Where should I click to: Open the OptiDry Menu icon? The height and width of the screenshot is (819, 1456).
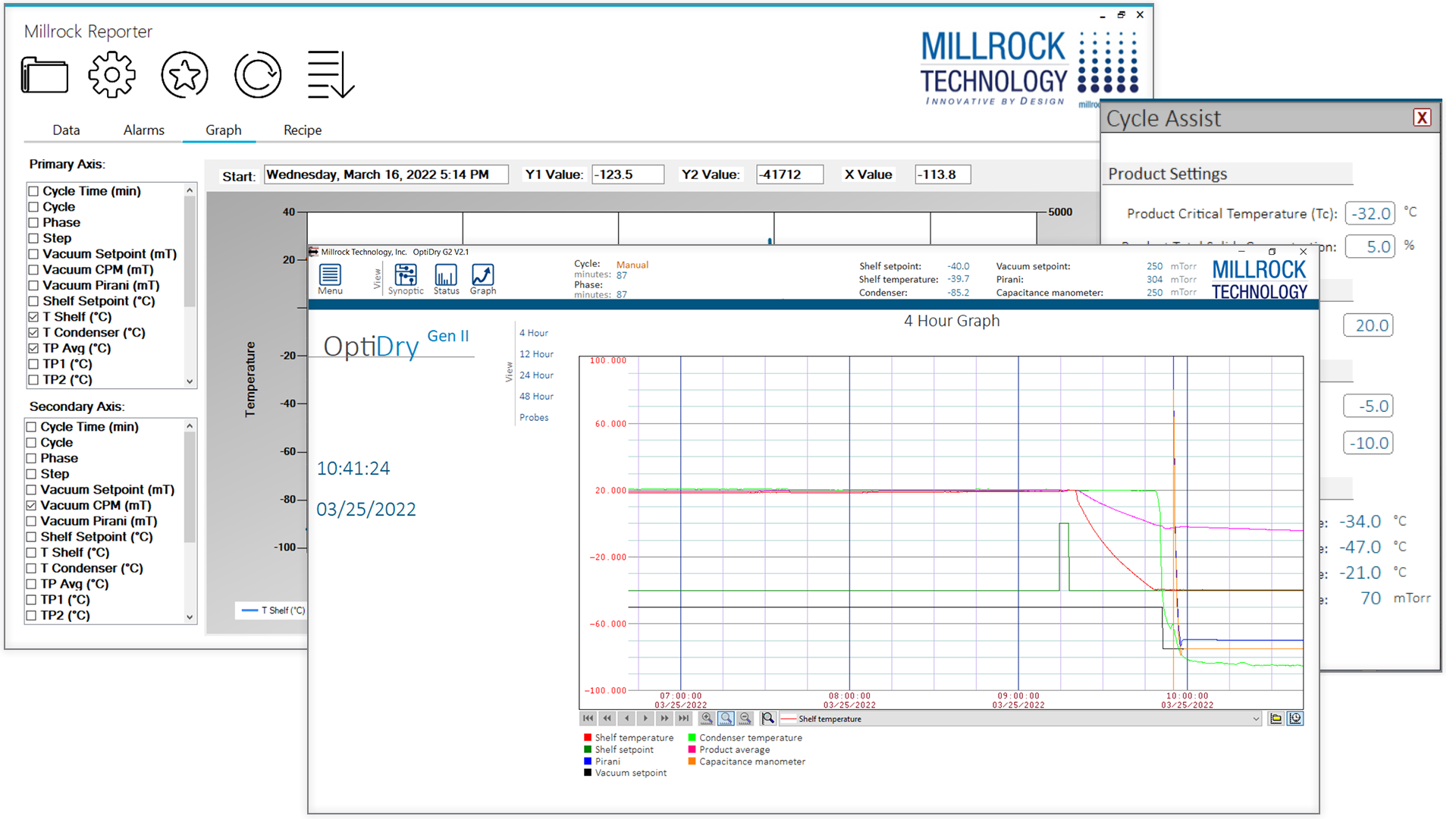click(x=330, y=279)
